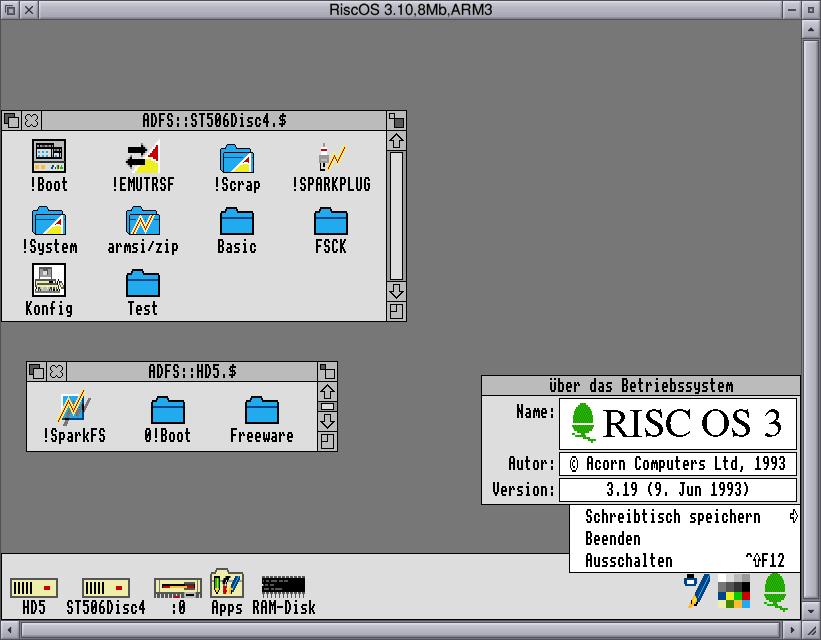The height and width of the screenshot is (640, 821).
Task: Toggle size of ADFS::ST506Disc4.$ window
Action: point(396,120)
